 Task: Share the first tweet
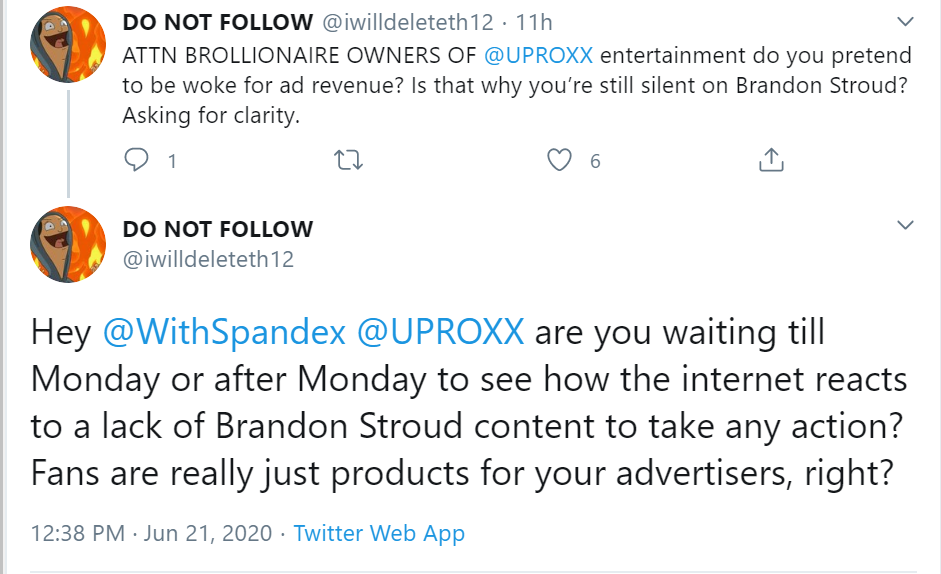[771, 160]
